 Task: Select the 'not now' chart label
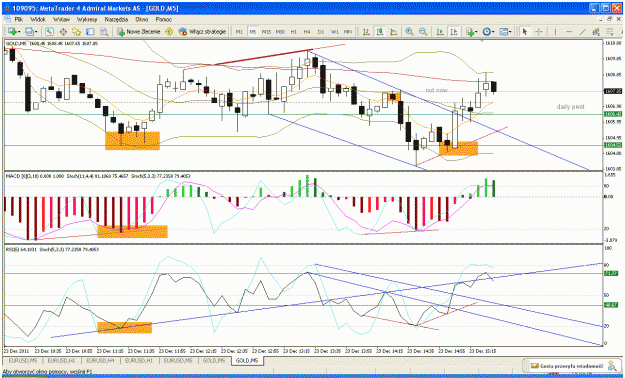(436, 91)
